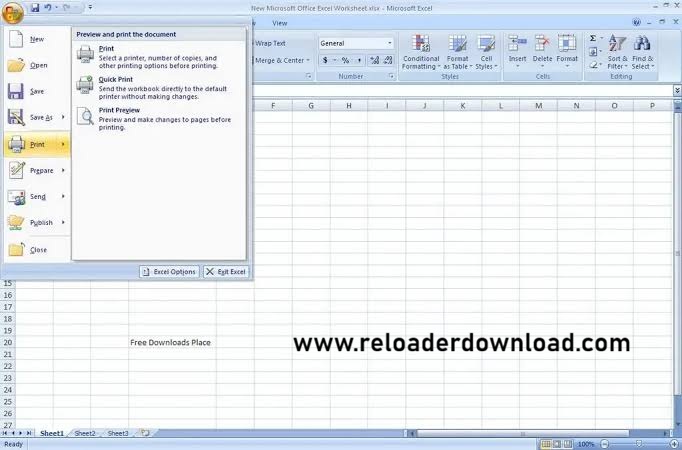
Task: Click Insert Worksheet tab icon
Action: [x=145, y=433]
